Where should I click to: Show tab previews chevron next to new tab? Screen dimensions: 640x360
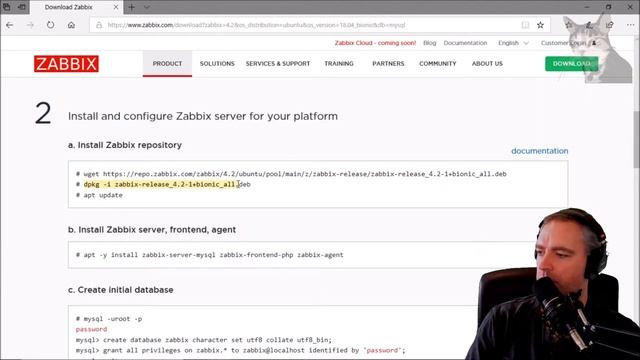click(147, 7)
